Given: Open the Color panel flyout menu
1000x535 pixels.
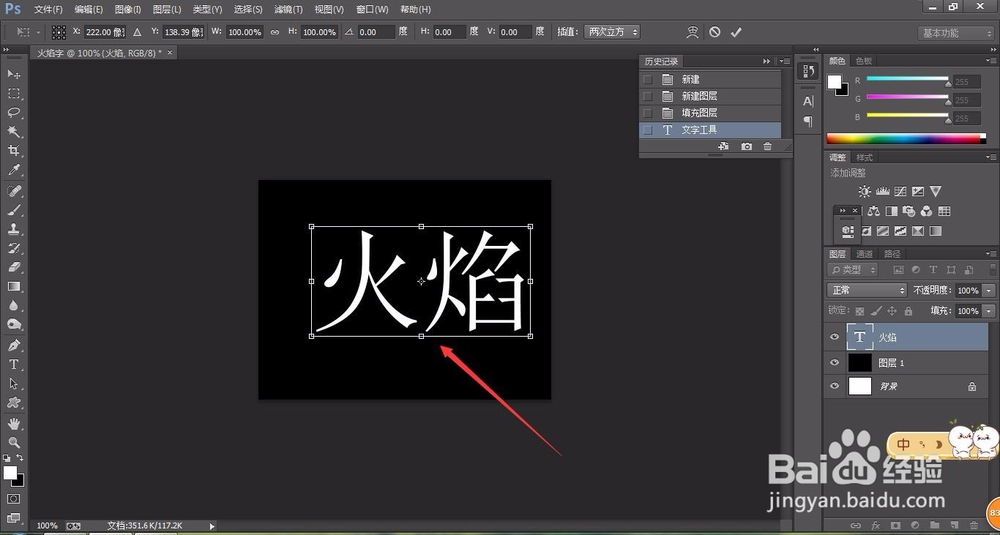Looking at the screenshot, I should tap(990, 61).
